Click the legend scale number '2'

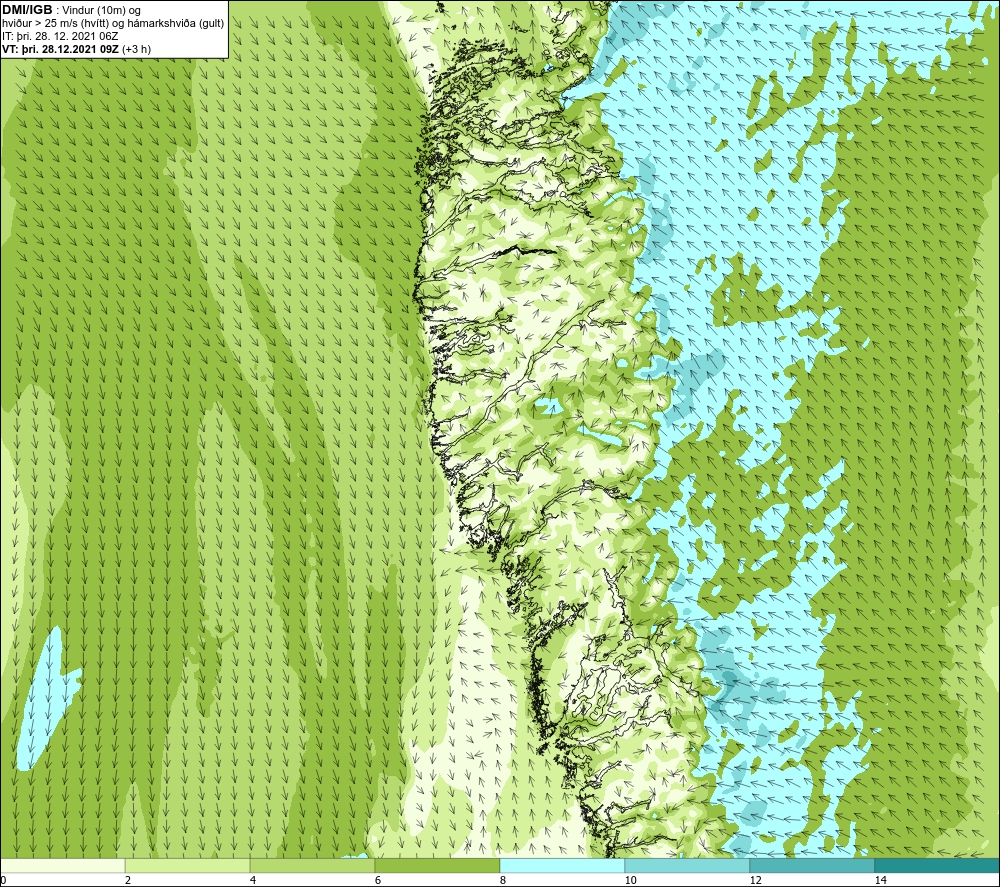[x=128, y=880]
